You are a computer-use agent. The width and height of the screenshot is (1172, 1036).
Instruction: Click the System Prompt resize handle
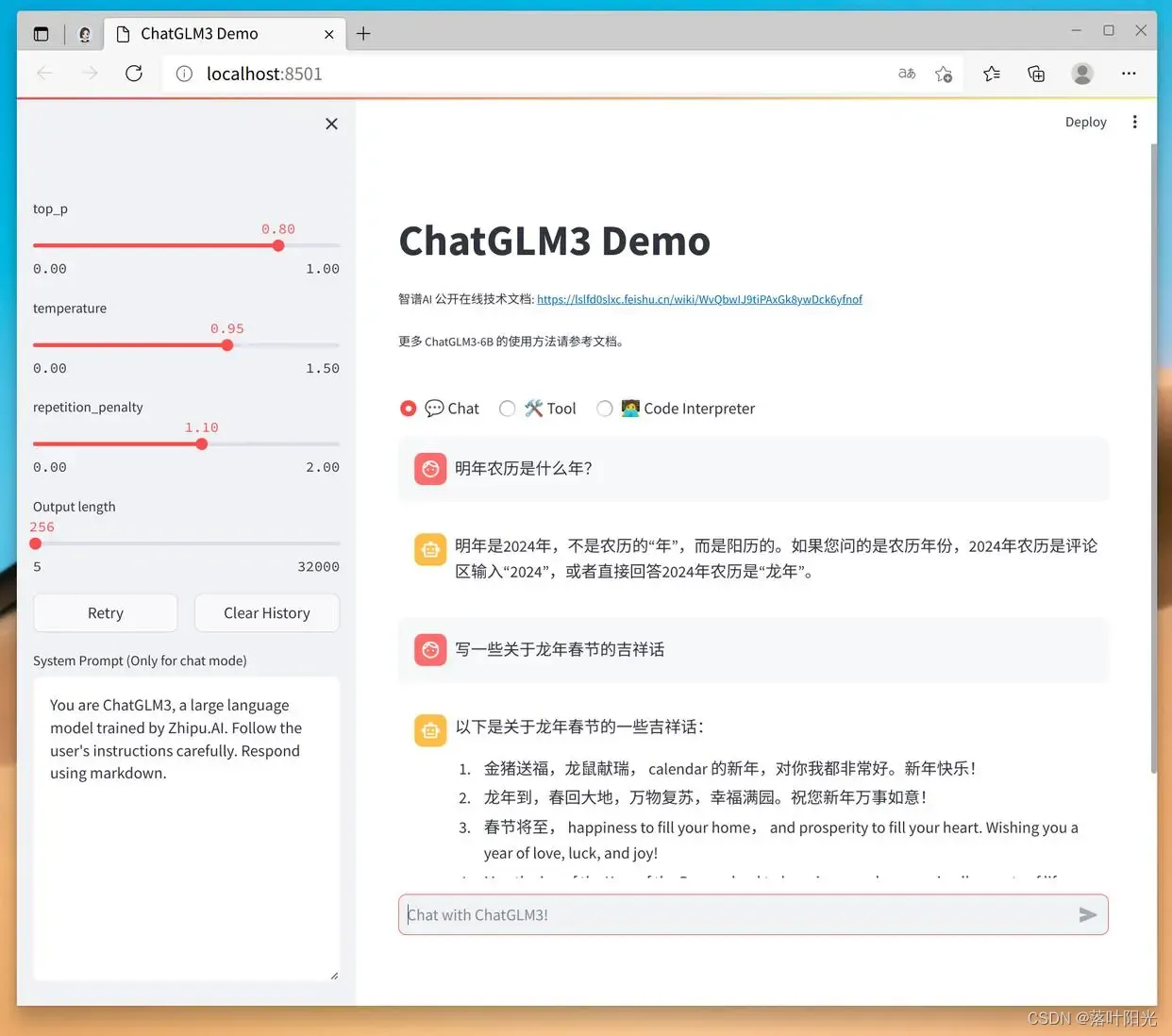point(334,976)
